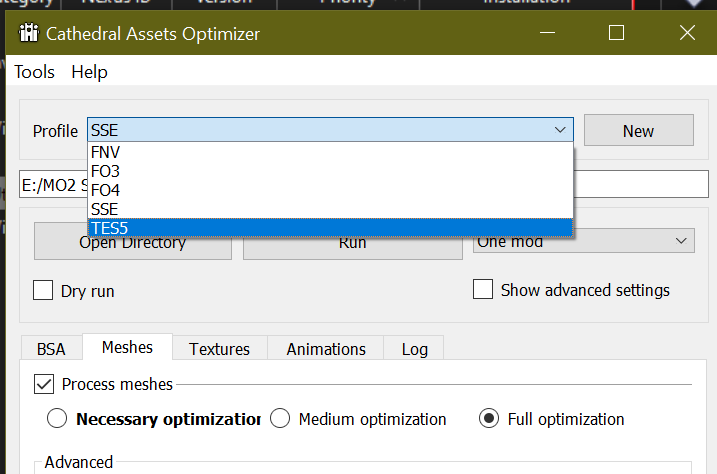Viewport: 717px width, 474px height.
Task: Click the New profile button
Action: 638,130
